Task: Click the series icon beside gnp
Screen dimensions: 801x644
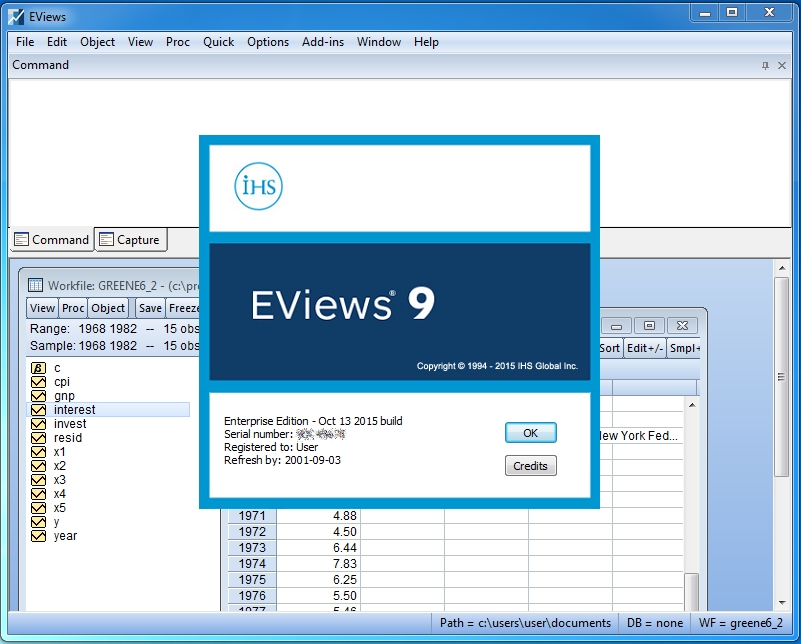Action: pyautogui.click(x=38, y=396)
